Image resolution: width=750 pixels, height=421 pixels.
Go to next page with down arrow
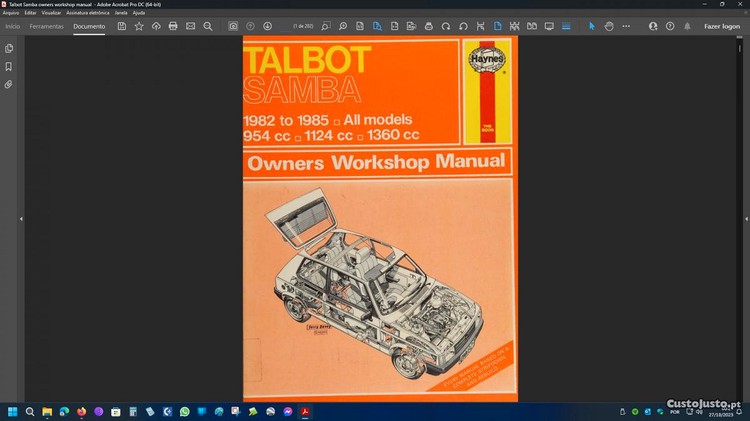click(x=267, y=26)
